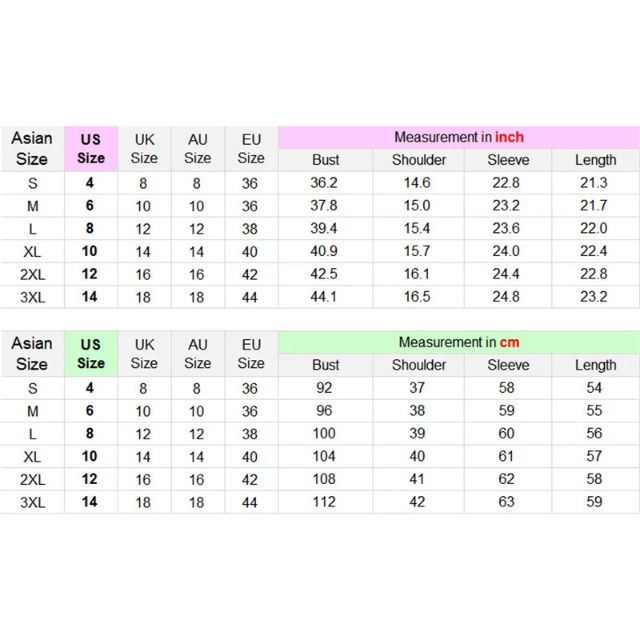Select Shoulder column header in inch table

pos(419,160)
